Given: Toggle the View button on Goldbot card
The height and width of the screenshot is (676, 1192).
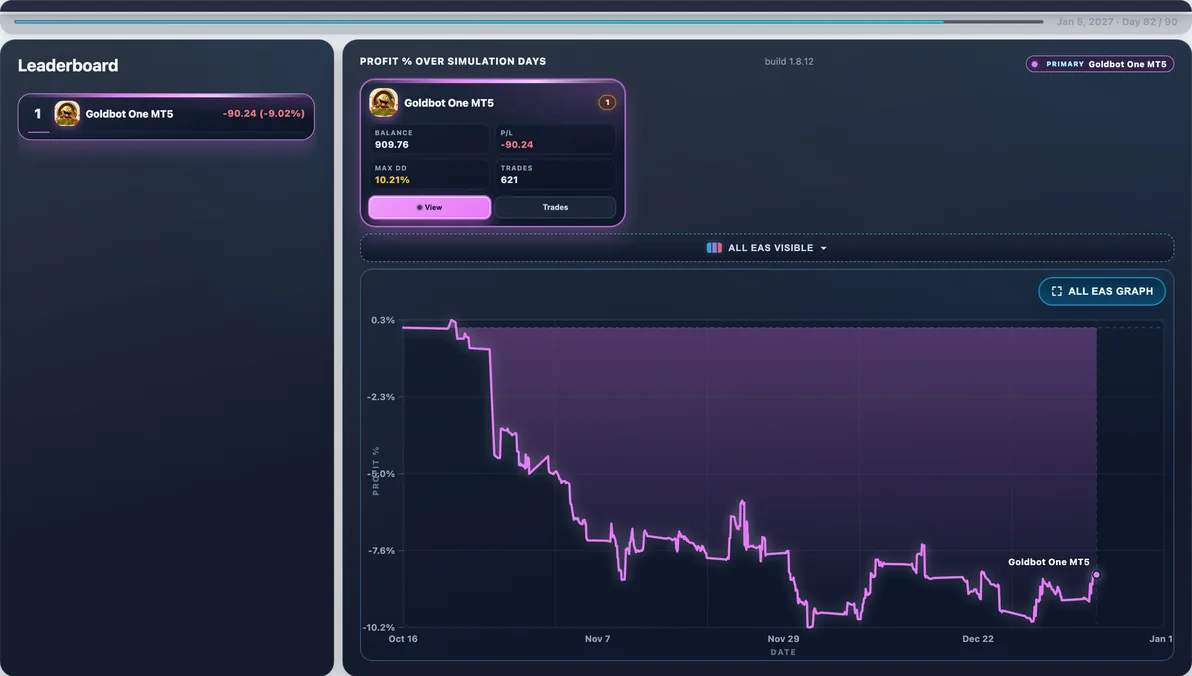Looking at the screenshot, I should [x=430, y=208].
